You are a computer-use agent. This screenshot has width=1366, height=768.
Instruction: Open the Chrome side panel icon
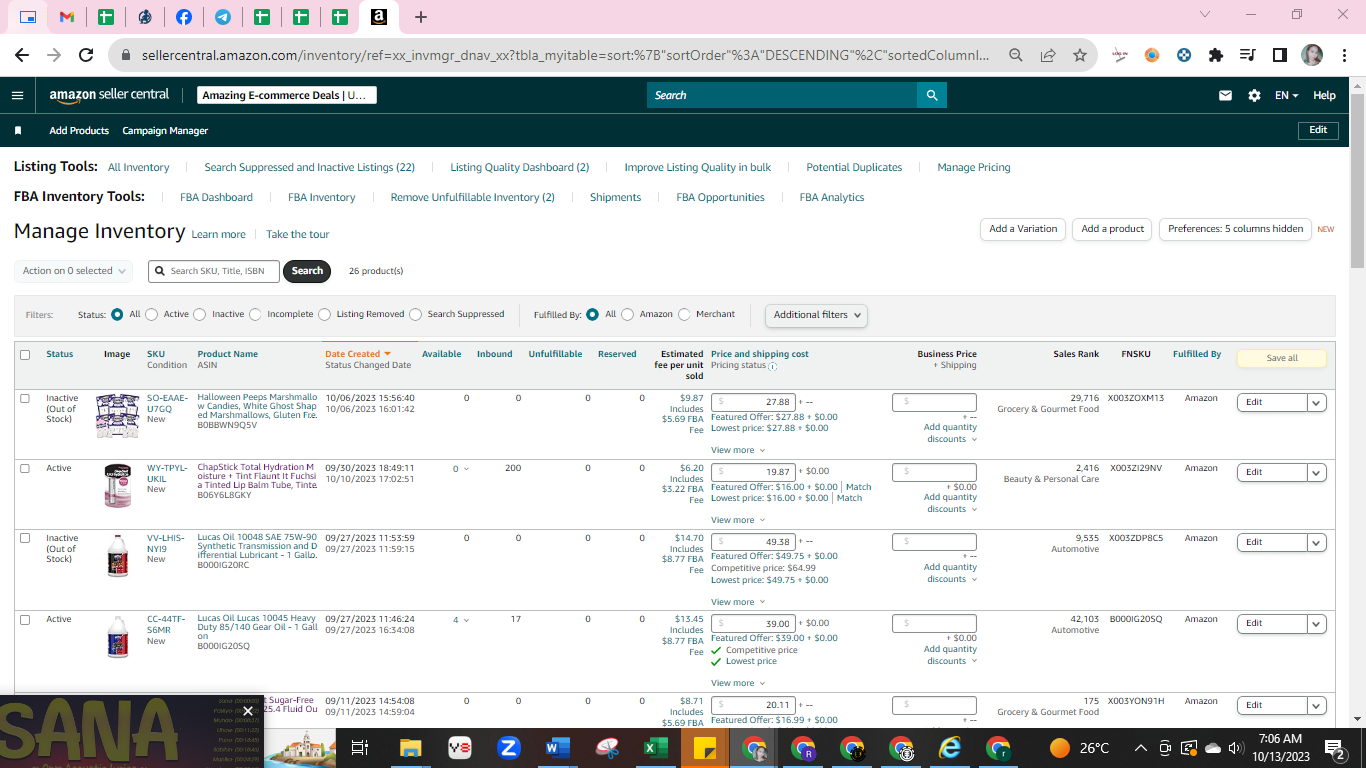pos(1280,55)
